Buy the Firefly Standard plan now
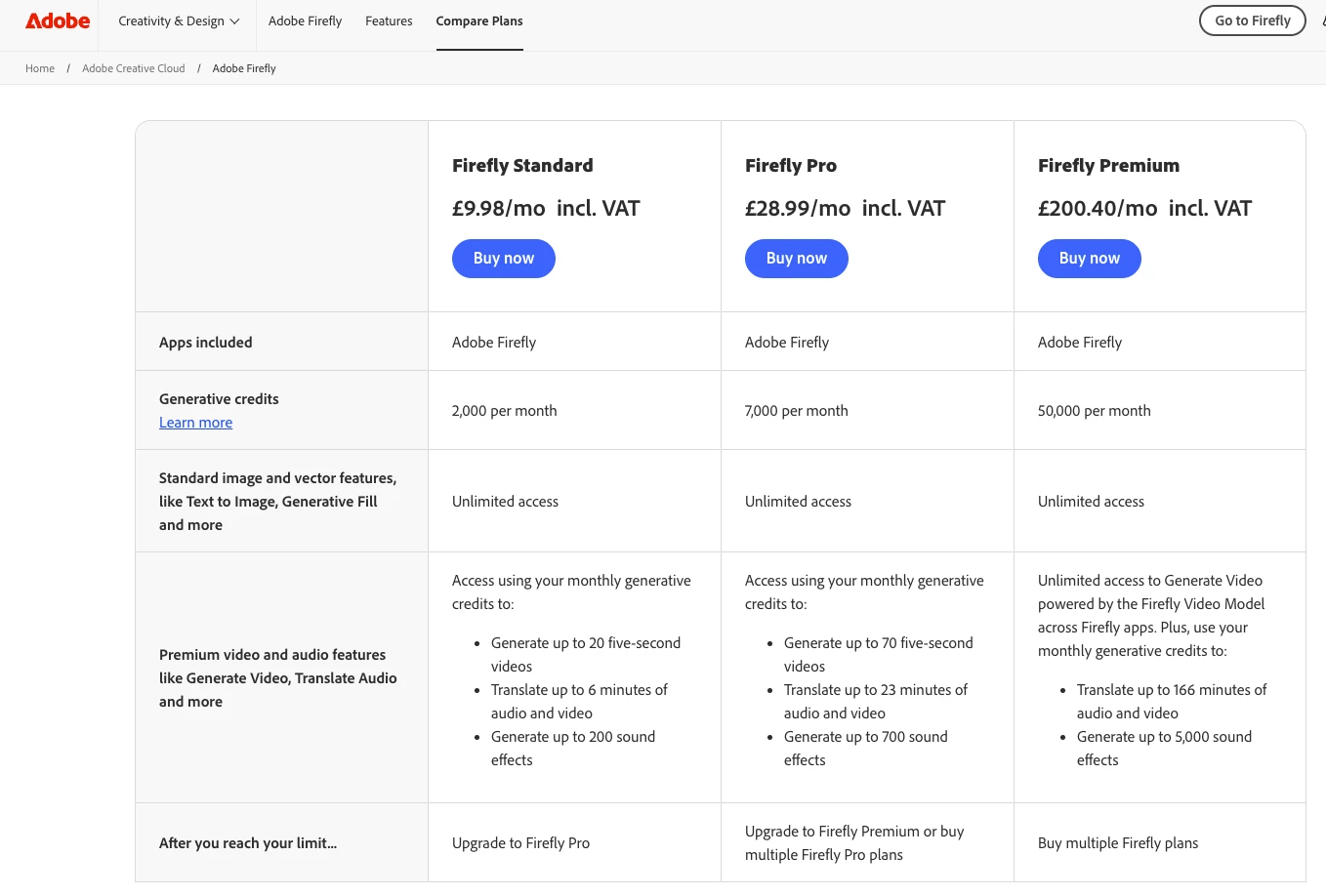The height and width of the screenshot is (896, 1326). [504, 259]
